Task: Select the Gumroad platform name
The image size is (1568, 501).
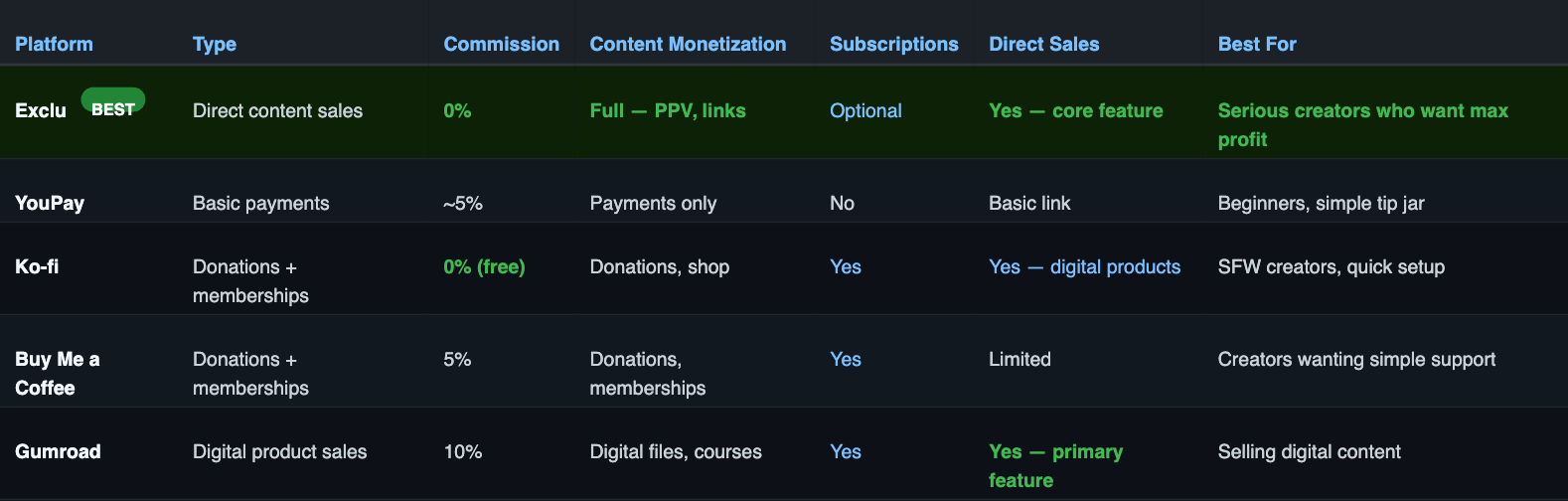Action: click(58, 451)
